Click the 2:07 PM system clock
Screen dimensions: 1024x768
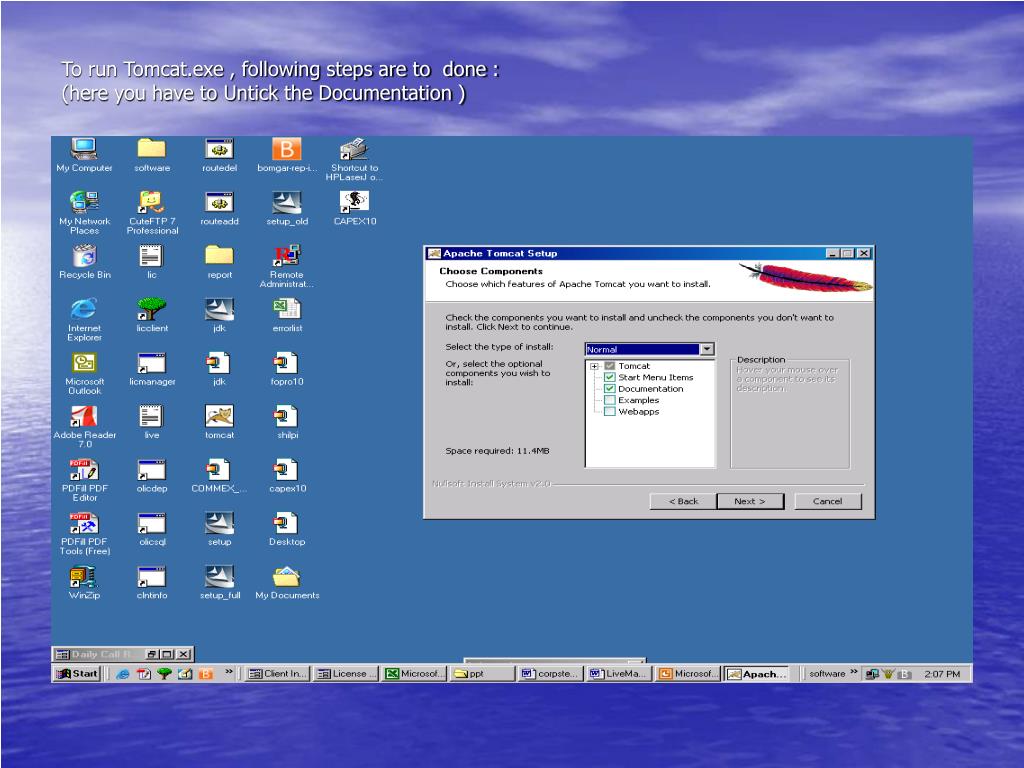(x=942, y=674)
